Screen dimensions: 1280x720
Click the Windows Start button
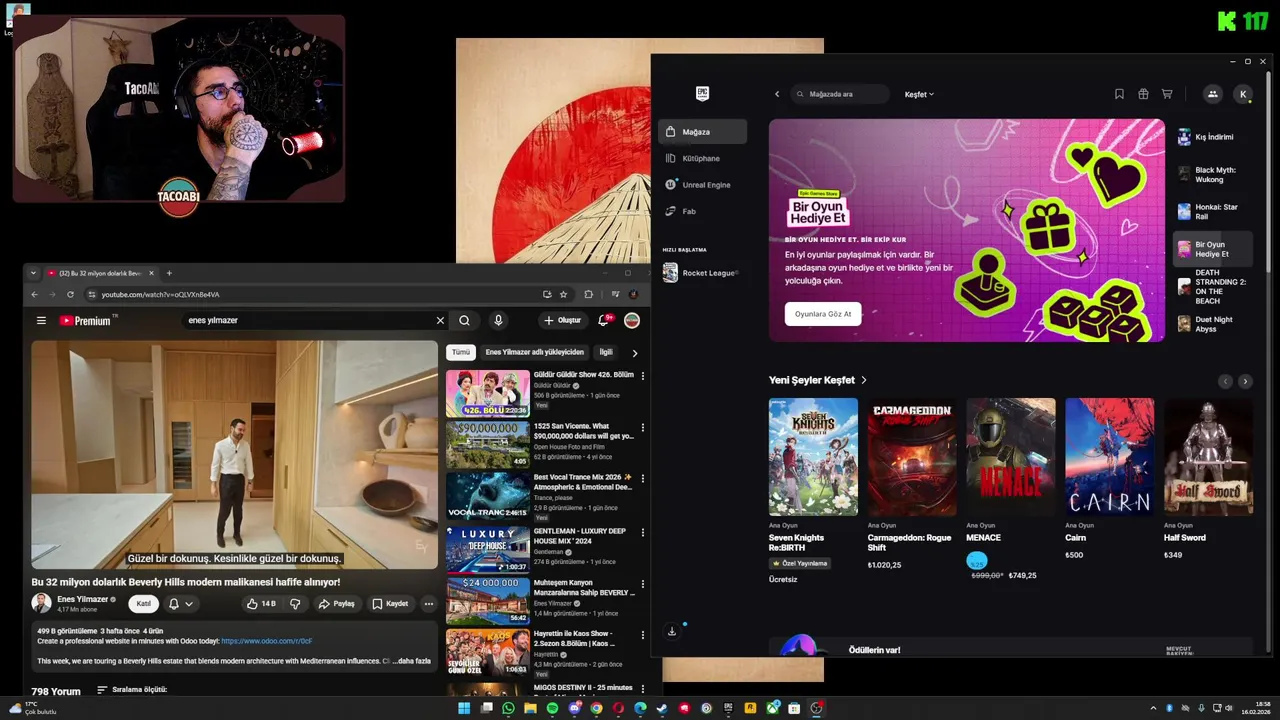pos(464,708)
